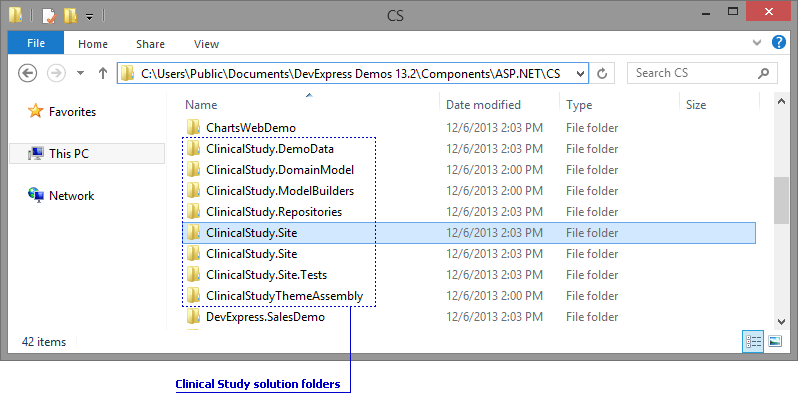Click the vertical scrollbar thumb
Image resolution: width=798 pixels, height=398 pixels.
(x=781, y=200)
